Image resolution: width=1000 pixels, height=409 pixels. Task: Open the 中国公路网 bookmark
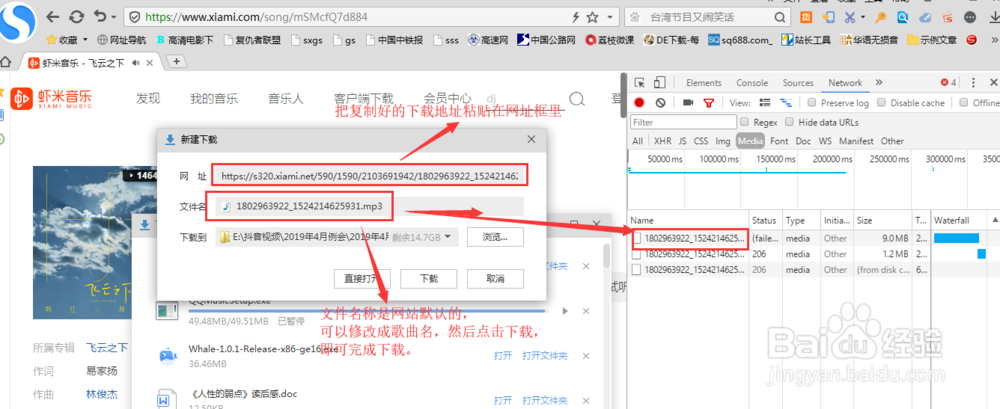tap(546, 40)
